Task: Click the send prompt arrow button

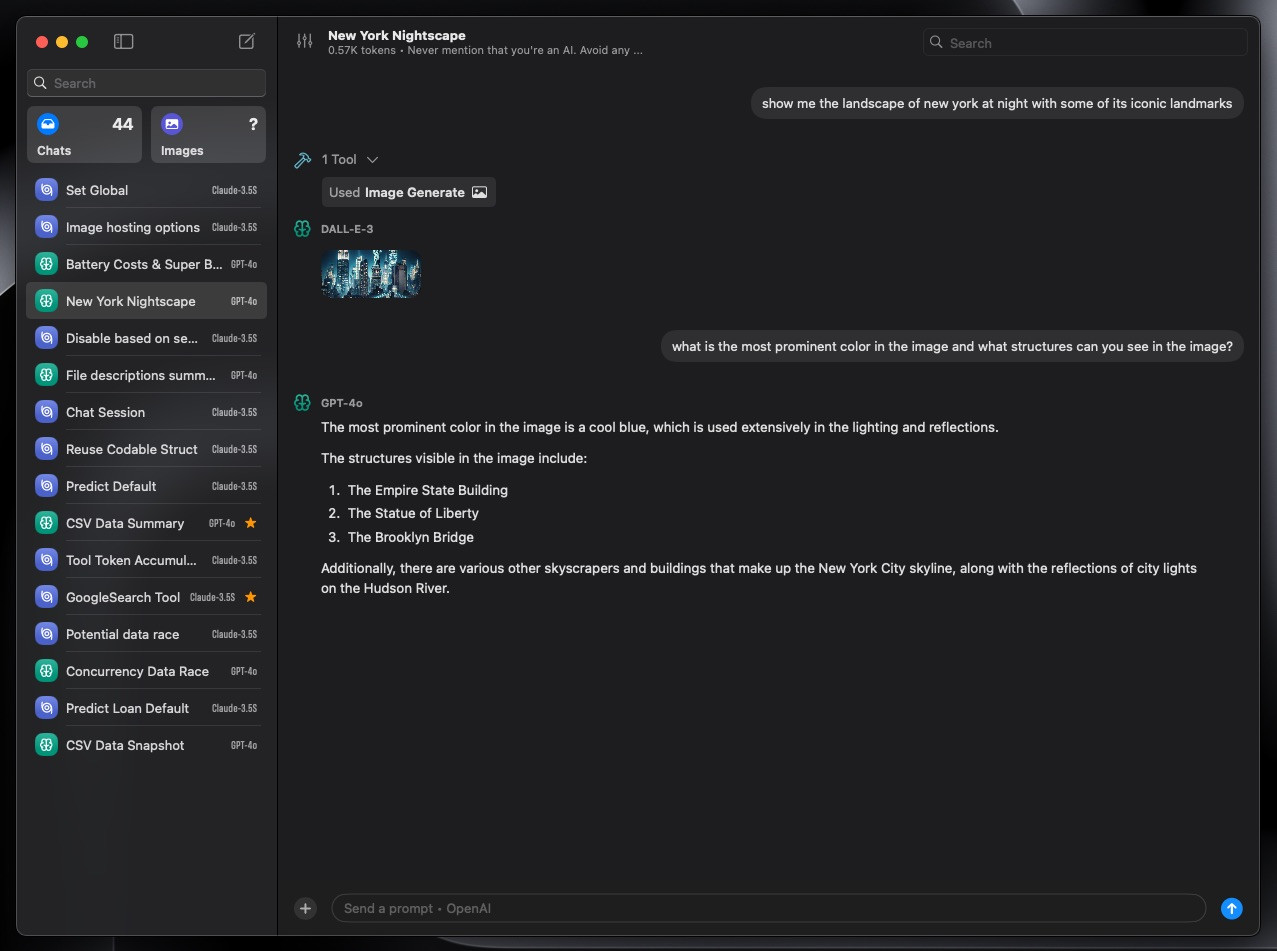Action: click(x=1232, y=908)
